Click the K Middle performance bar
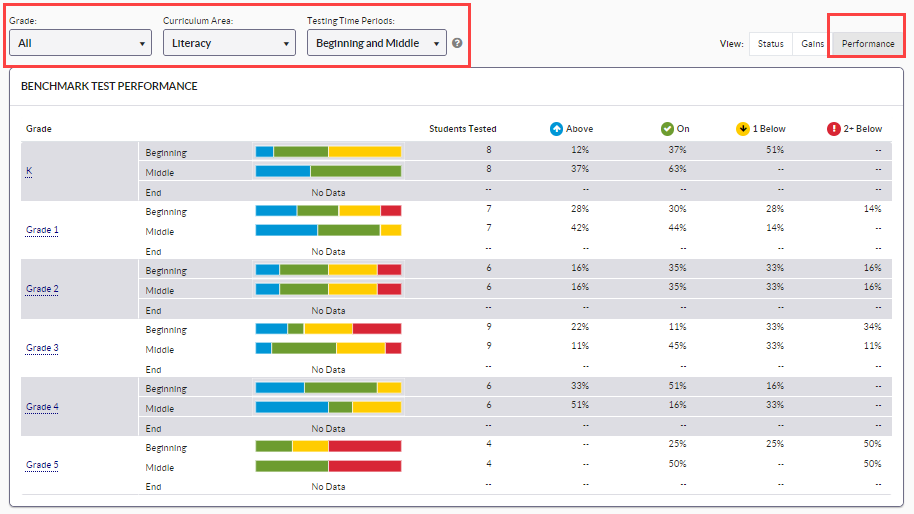 pyautogui.click(x=328, y=171)
